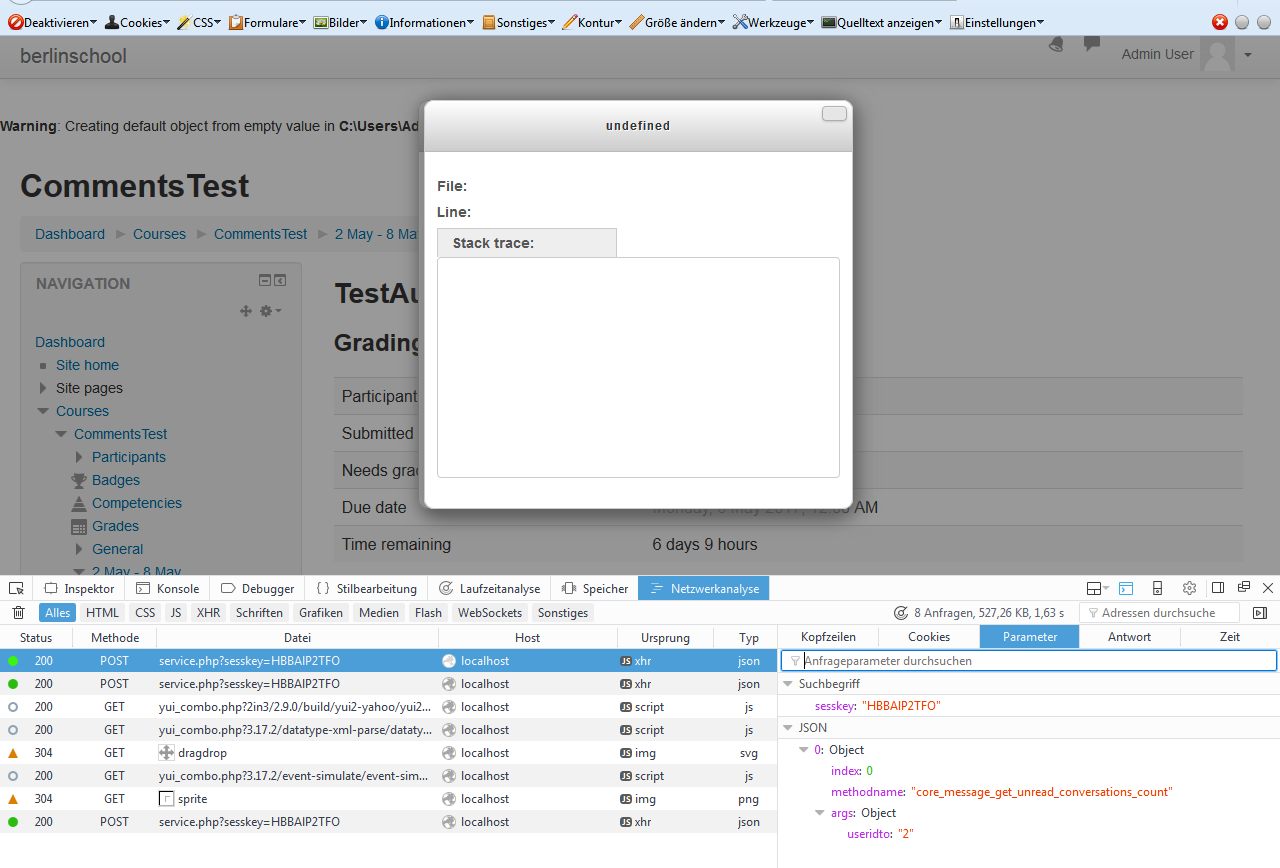Collapse the Navigation block with minus icon
The height and width of the screenshot is (868, 1280).
(x=265, y=281)
